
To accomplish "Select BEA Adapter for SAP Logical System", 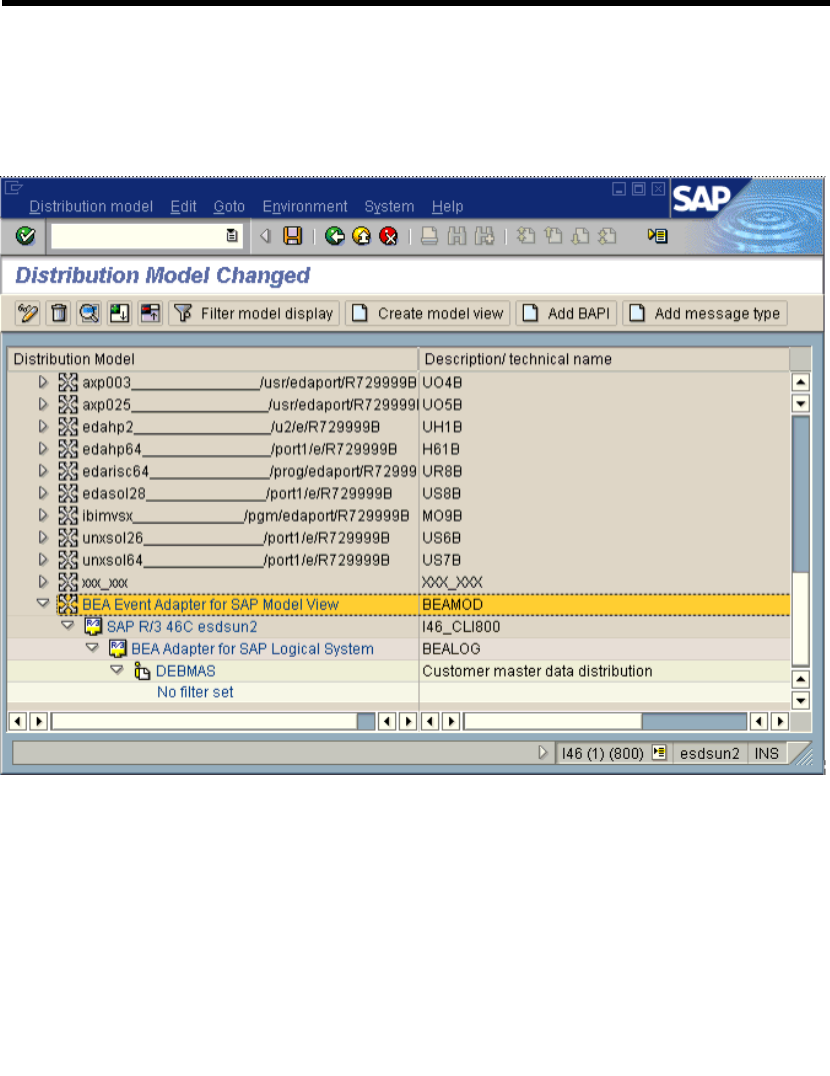I will tap(252, 648).
